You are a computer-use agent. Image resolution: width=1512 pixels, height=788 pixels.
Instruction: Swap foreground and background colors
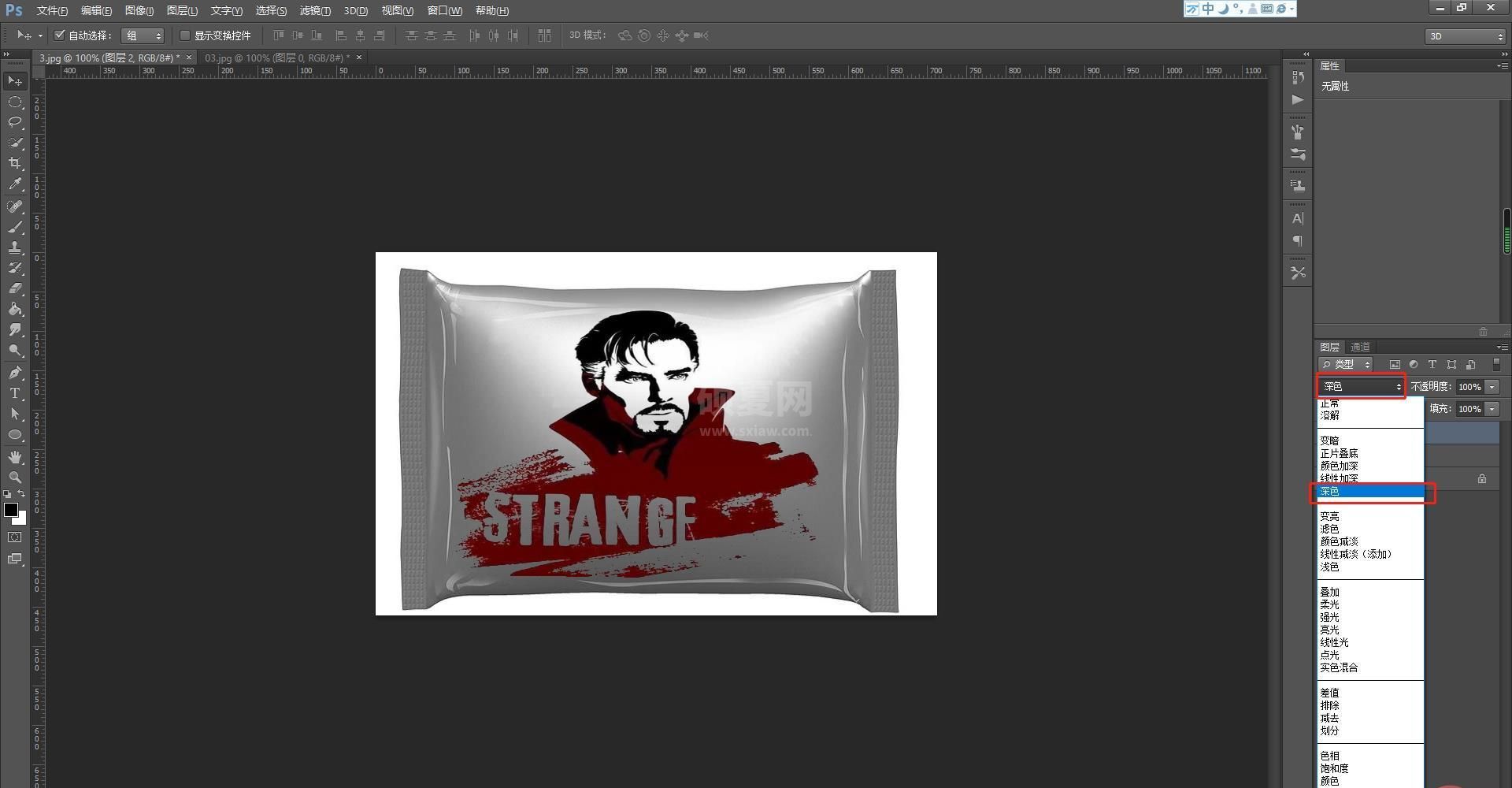22,494
